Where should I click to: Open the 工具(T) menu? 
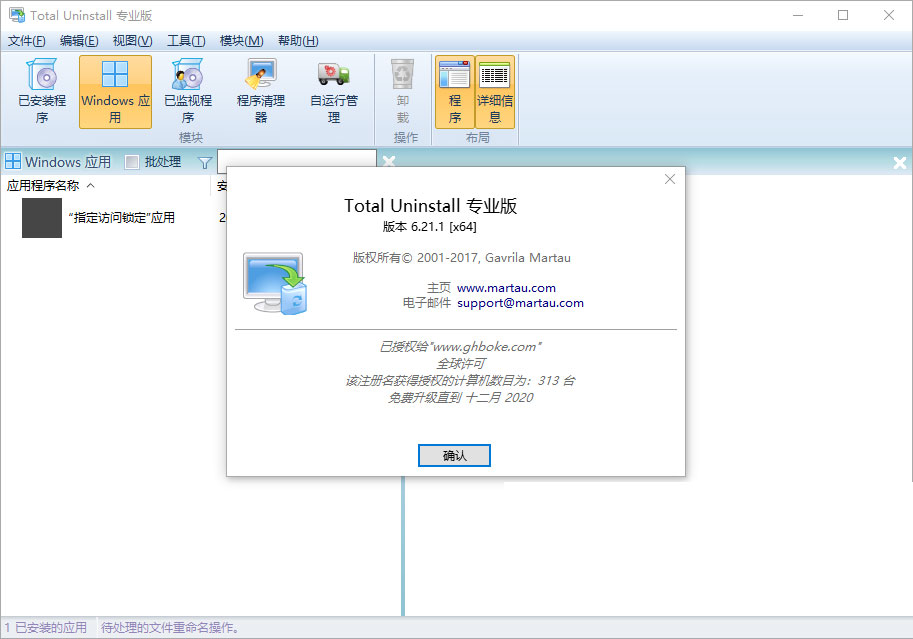click(186, 41)
